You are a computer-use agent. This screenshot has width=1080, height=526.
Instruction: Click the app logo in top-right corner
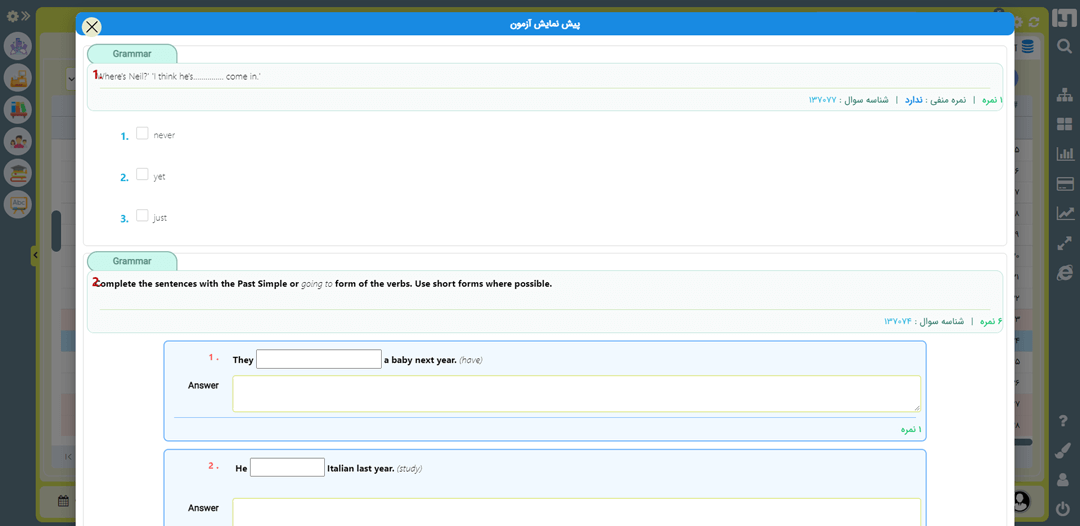(x=1063, y=19)
